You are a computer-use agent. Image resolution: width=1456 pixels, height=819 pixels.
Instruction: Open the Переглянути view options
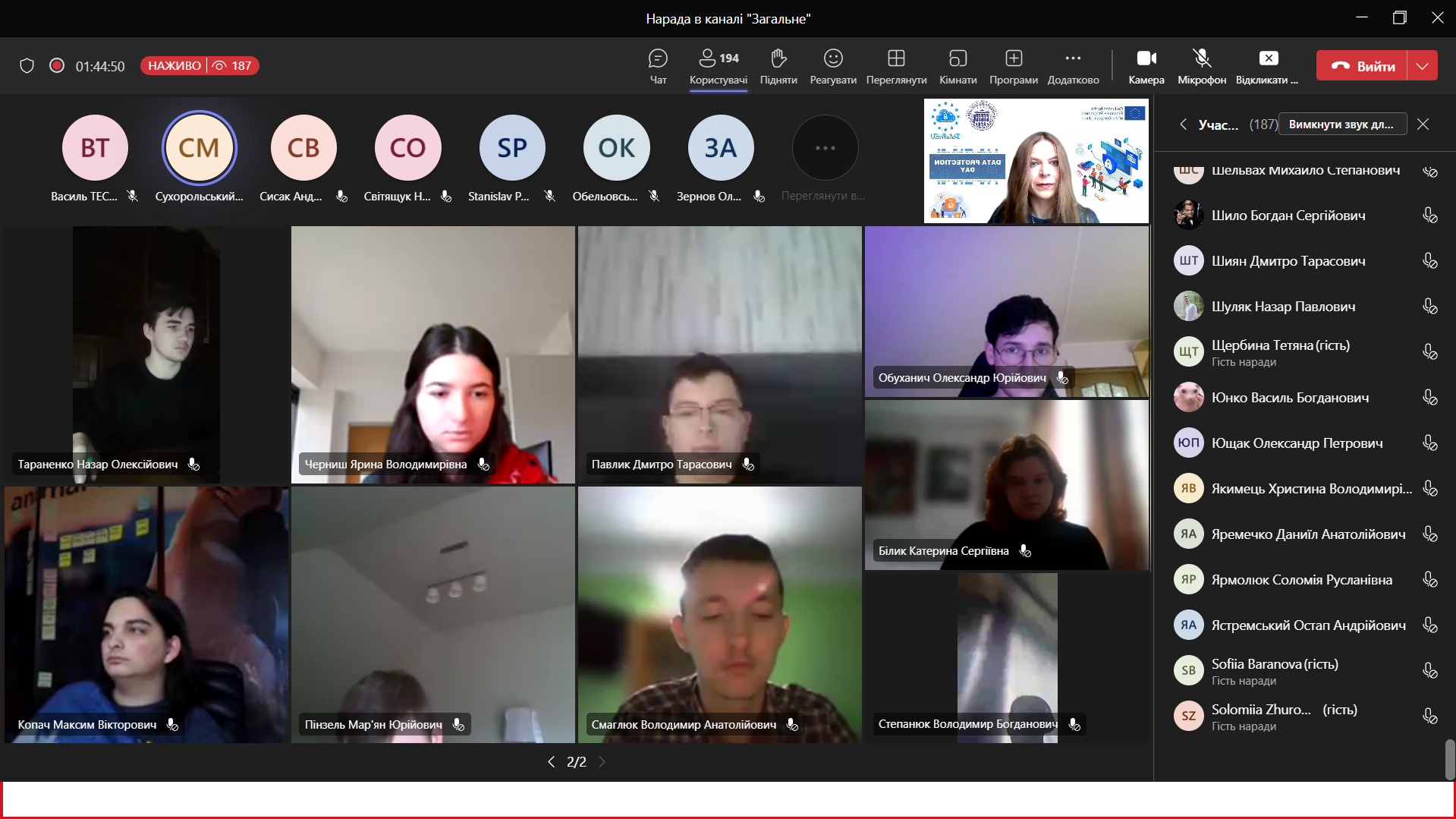coord(896,66)
